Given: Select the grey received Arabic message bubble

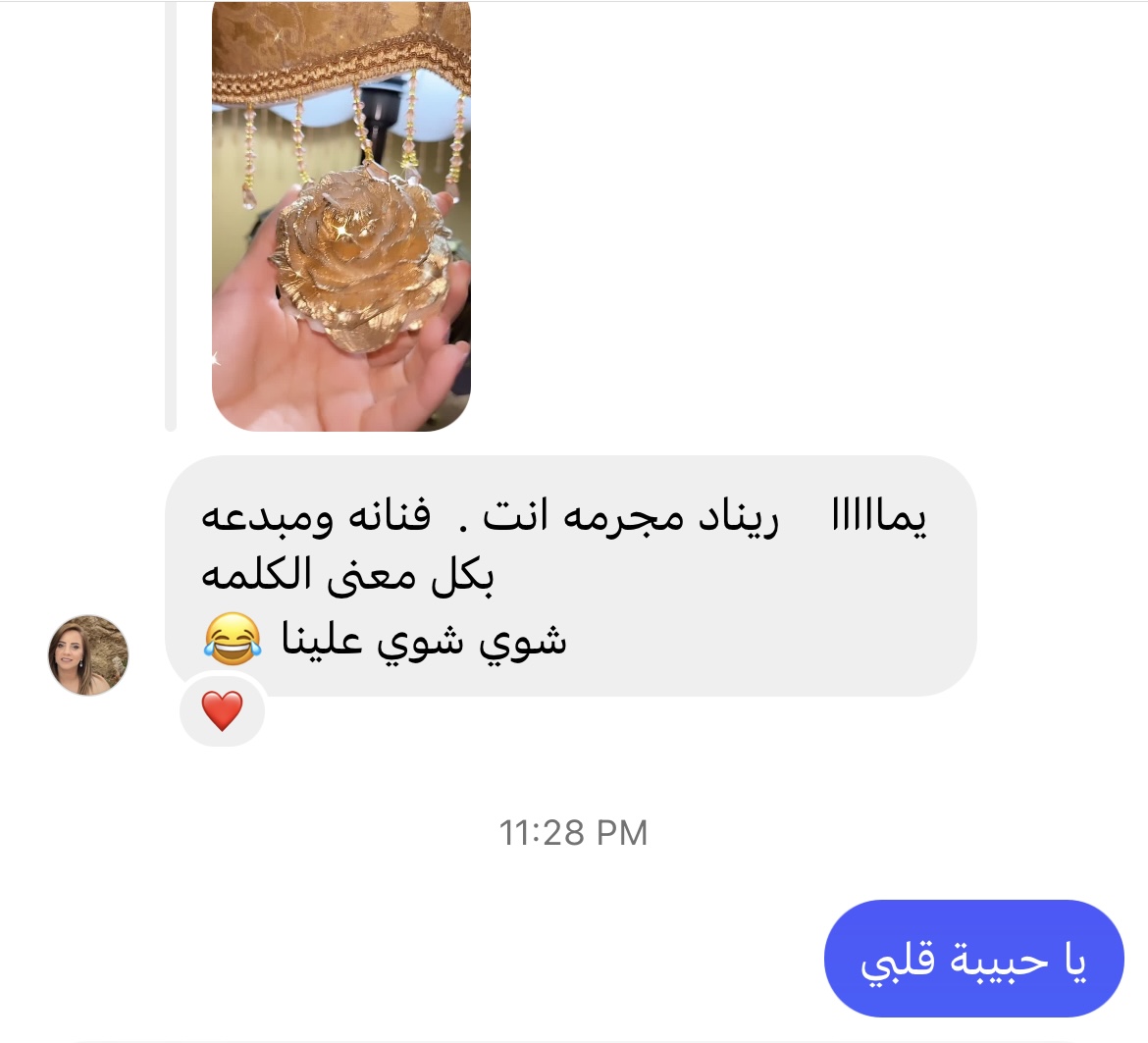Looking at the screenshot, I should [x=571, y=575].
